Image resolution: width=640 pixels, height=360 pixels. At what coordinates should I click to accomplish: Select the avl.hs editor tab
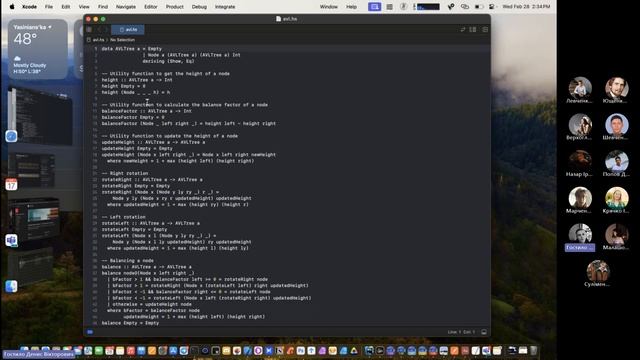(128, 29)
